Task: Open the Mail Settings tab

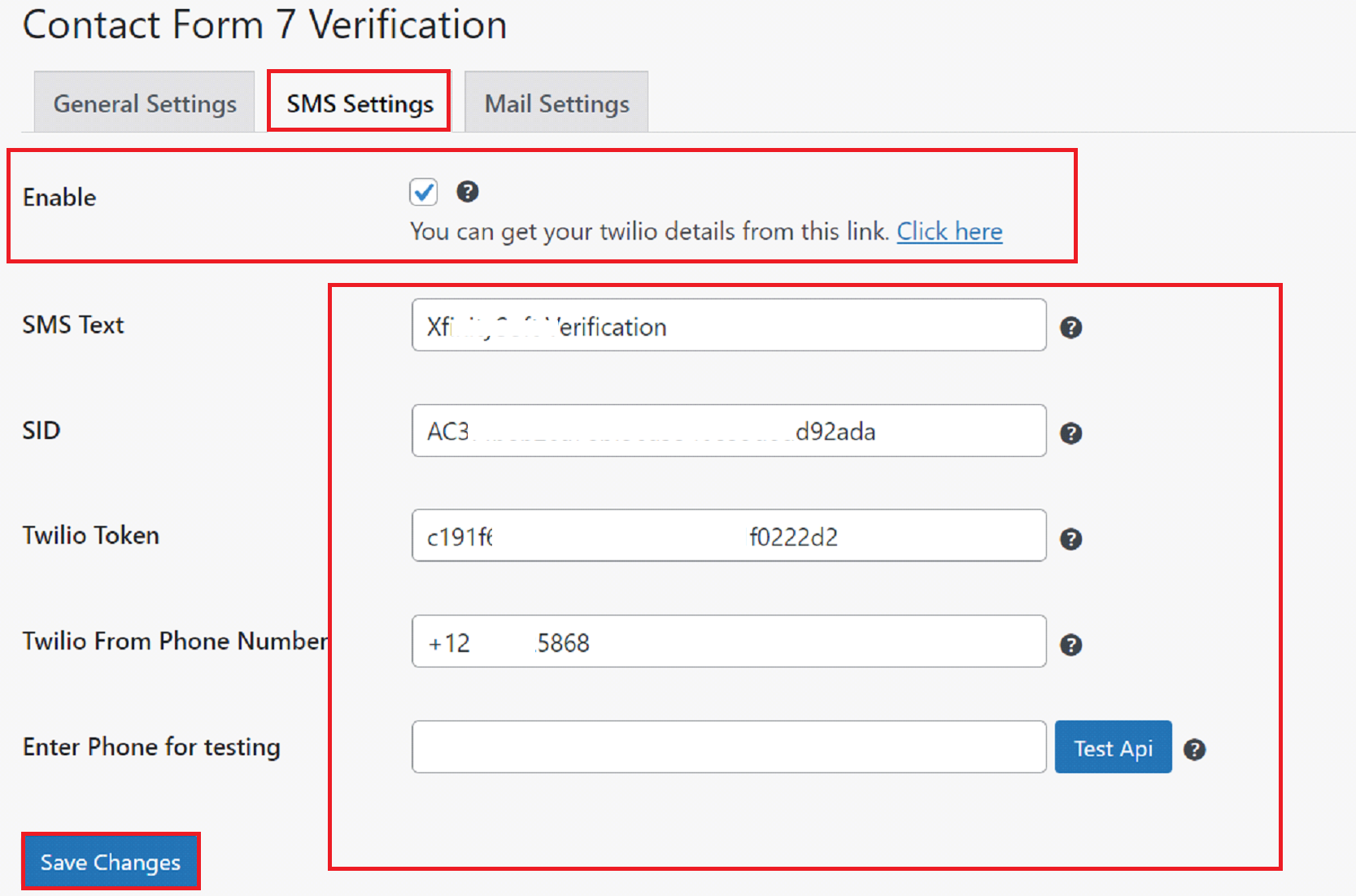Action: [556, 102]
